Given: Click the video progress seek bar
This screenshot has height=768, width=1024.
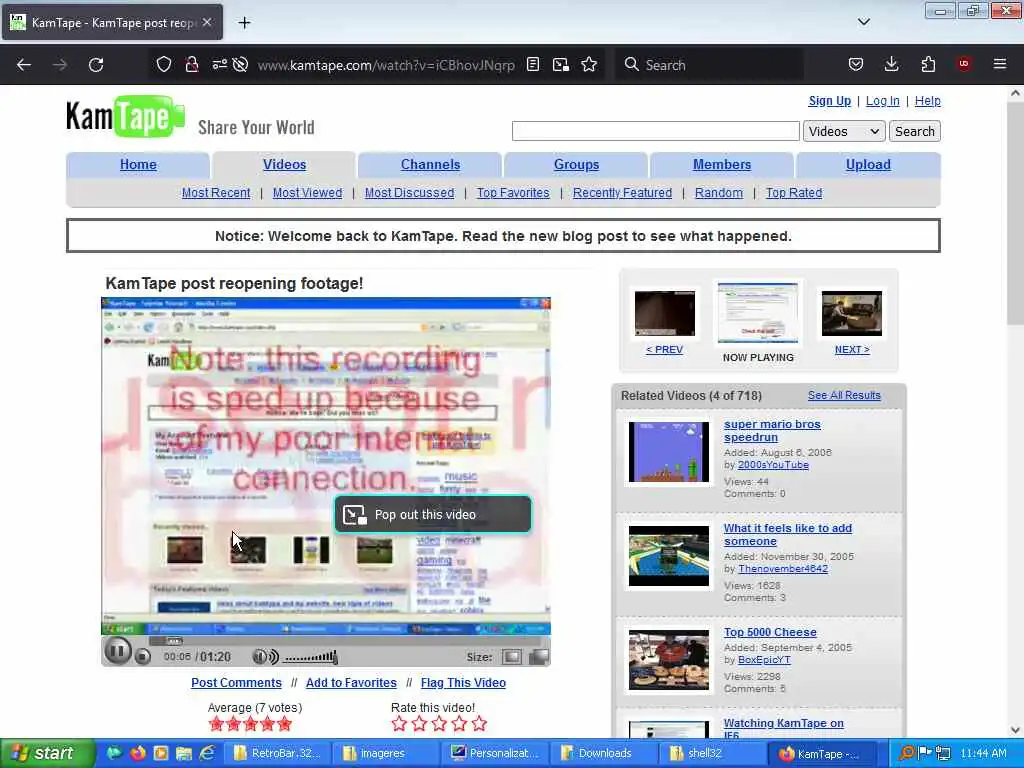Looking at the screenshot, I should (x=346, y=641).
